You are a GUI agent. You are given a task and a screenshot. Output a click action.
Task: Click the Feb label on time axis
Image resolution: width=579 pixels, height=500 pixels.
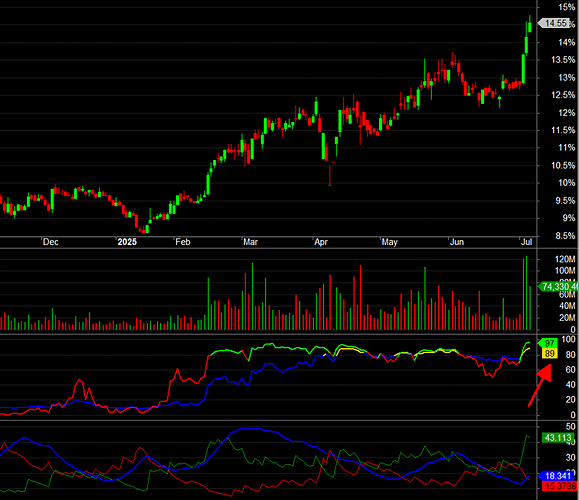(182, 242)
